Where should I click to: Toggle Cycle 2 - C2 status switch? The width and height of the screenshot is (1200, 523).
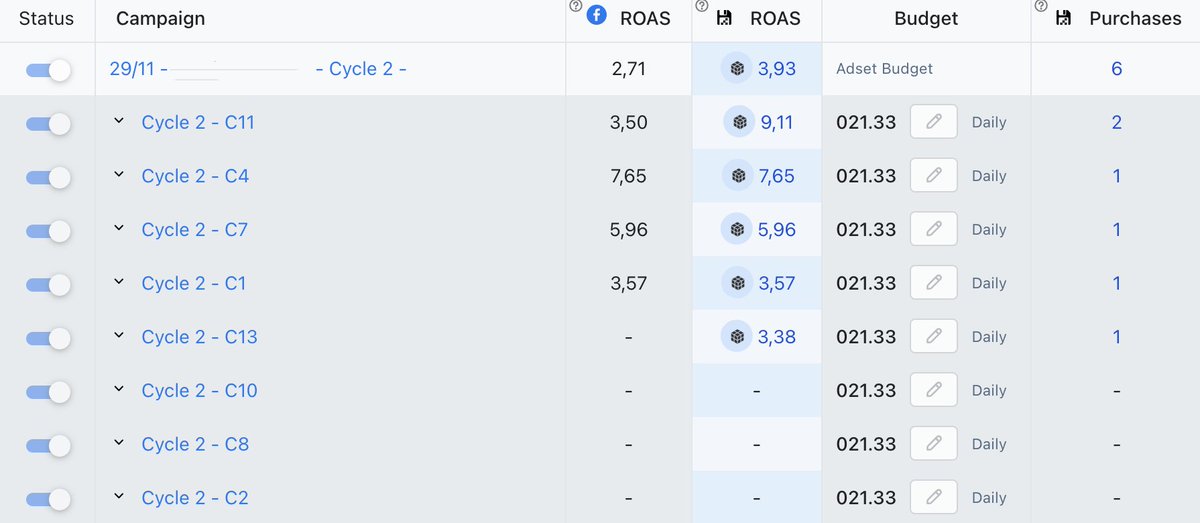click(x=48, y=498)
